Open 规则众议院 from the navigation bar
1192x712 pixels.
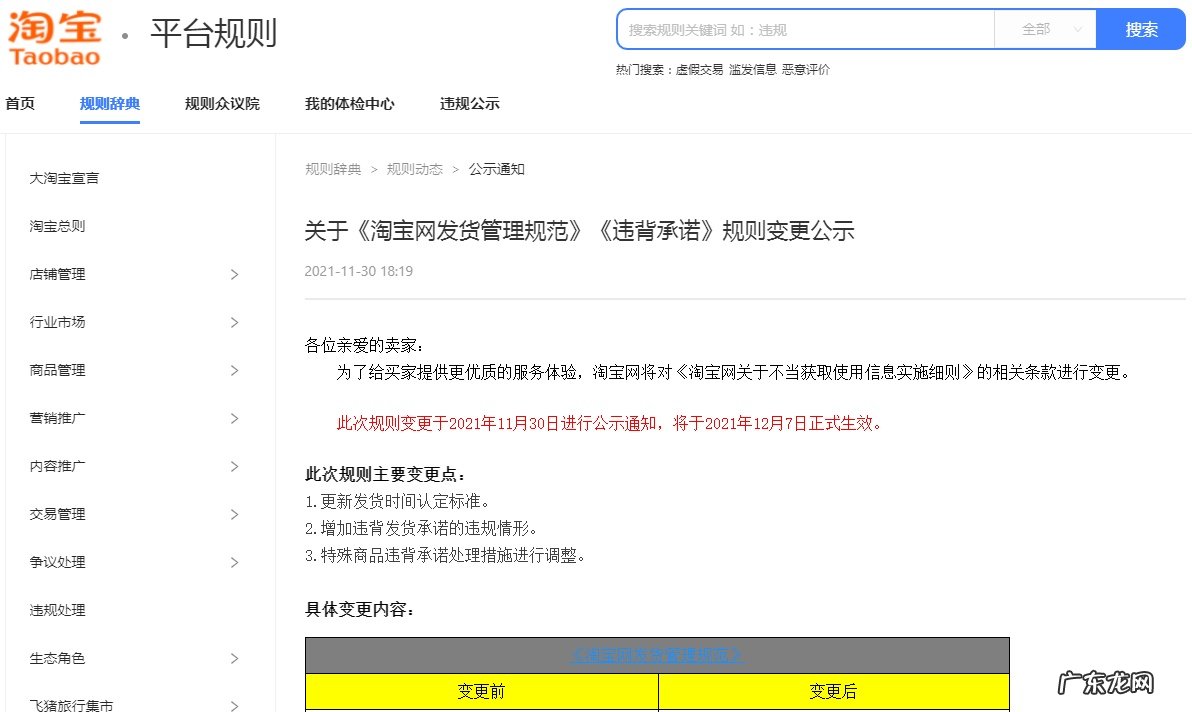tap(222, 103)
